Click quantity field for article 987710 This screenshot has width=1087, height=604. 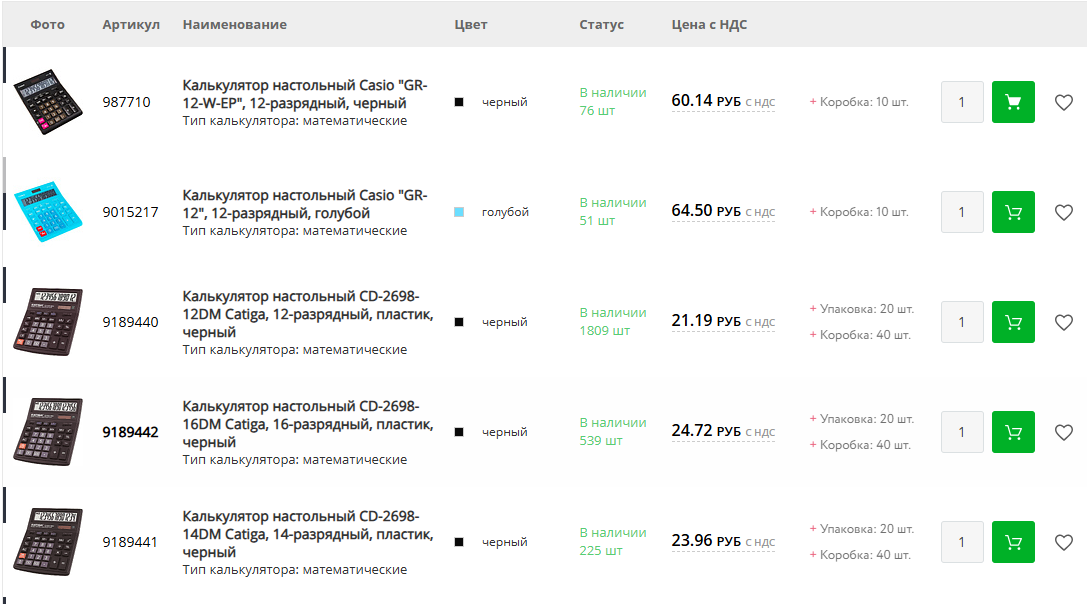coord(962,102)
